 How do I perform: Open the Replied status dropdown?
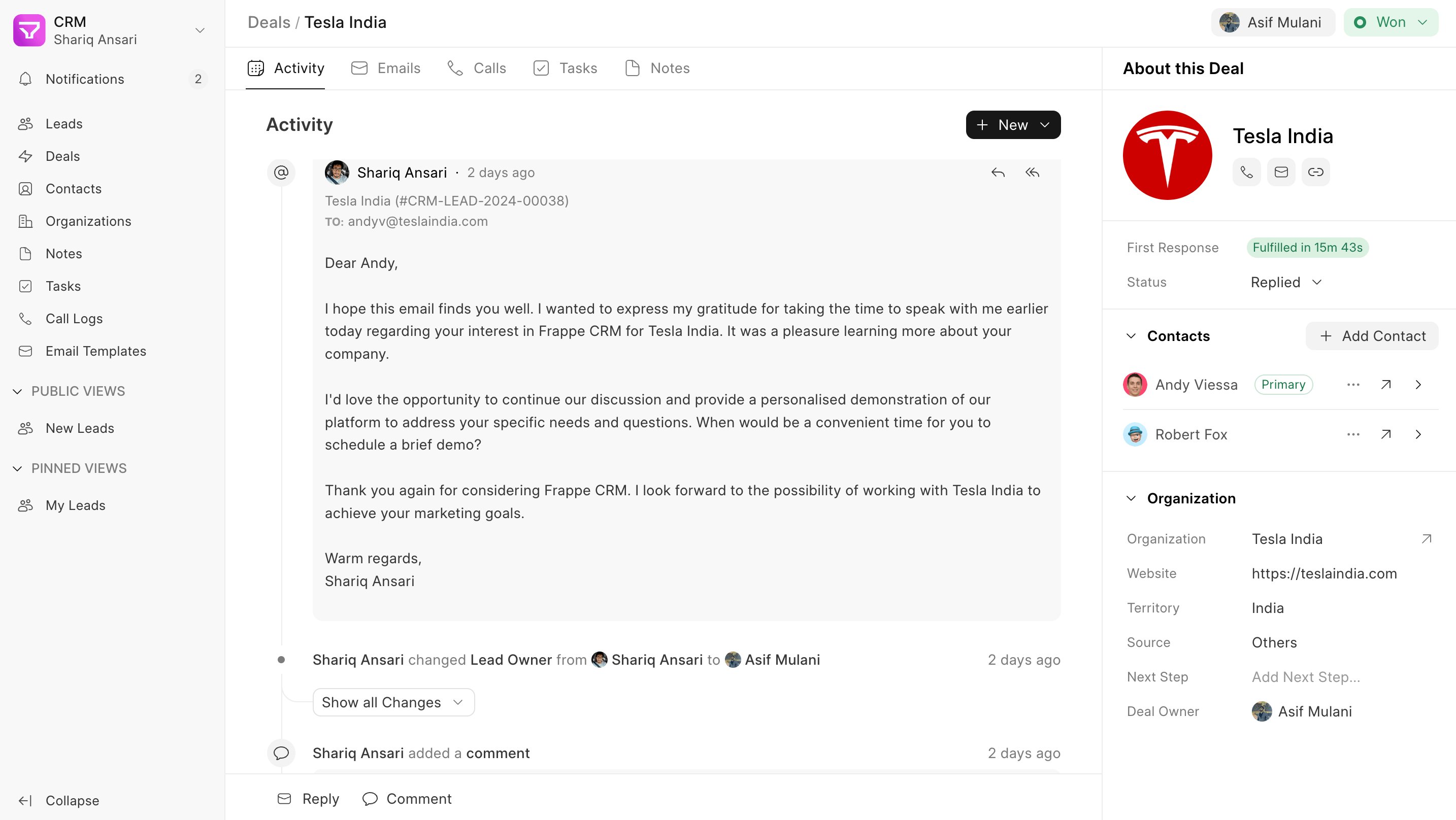pos(1286,282)
